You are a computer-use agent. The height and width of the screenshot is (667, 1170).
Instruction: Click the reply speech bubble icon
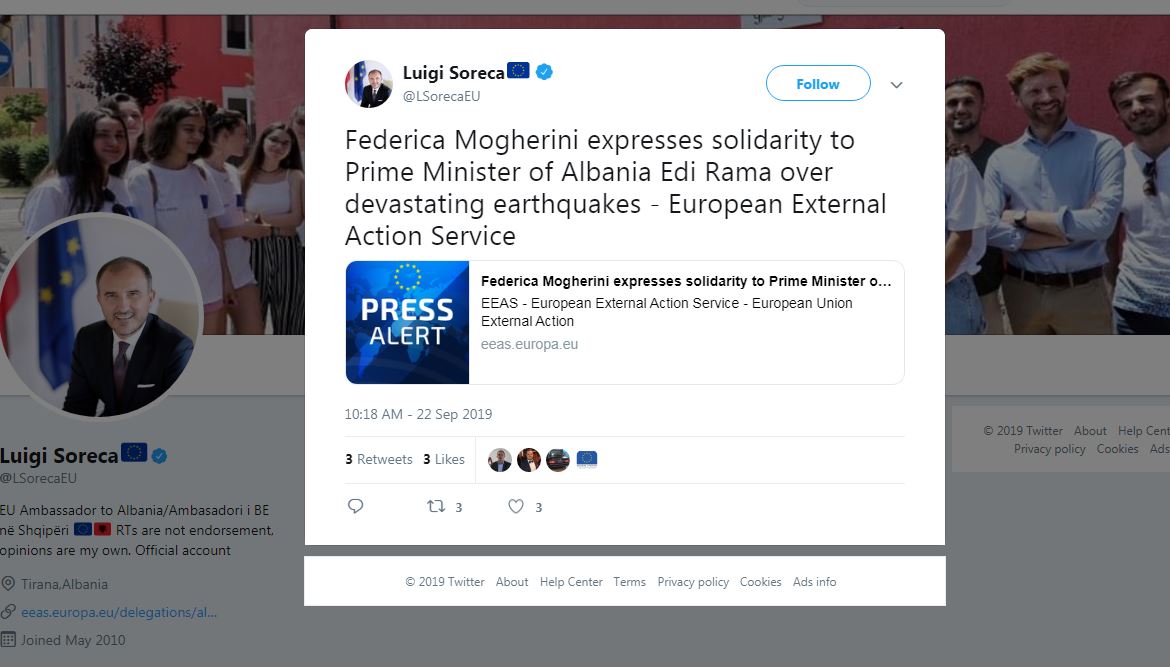click(x=355, y=507)
